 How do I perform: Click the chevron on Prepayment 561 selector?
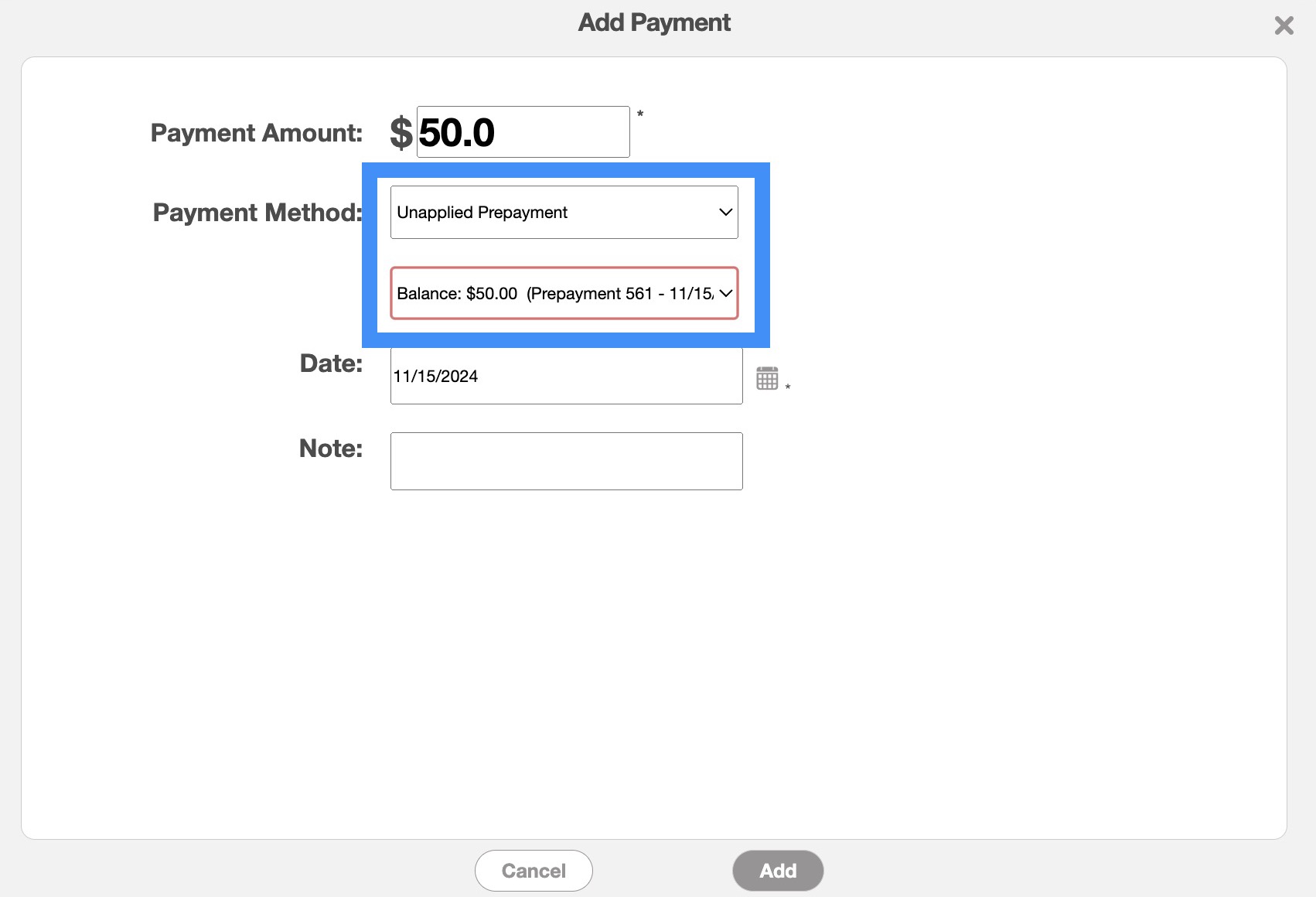725,294
